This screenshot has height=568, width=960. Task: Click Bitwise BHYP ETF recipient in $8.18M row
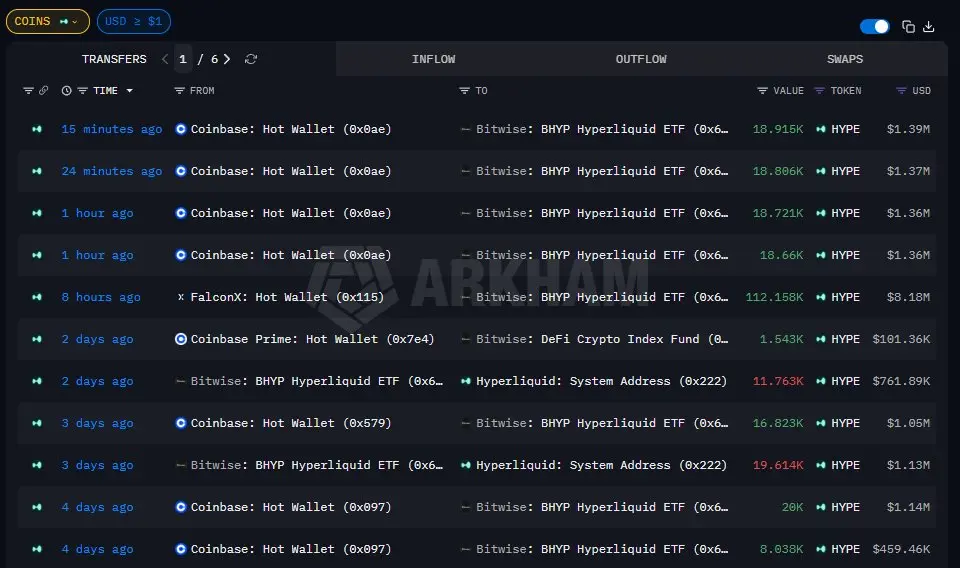602,297
